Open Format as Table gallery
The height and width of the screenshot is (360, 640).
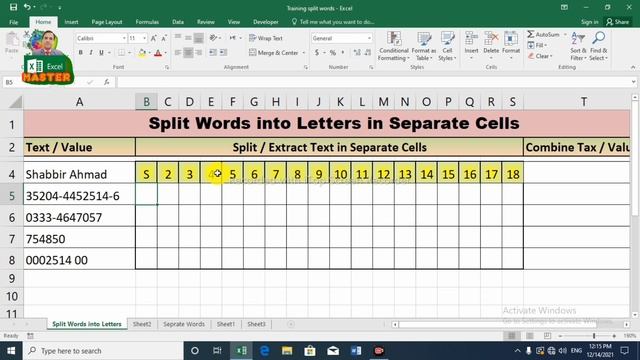click(424, 47)
